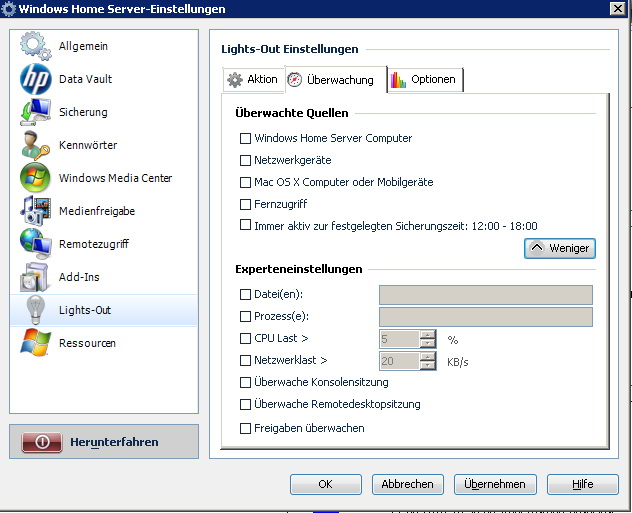This screenshot has height=513, width=632.
Task: Click the title bar gear icon
Action: point(8,9)
